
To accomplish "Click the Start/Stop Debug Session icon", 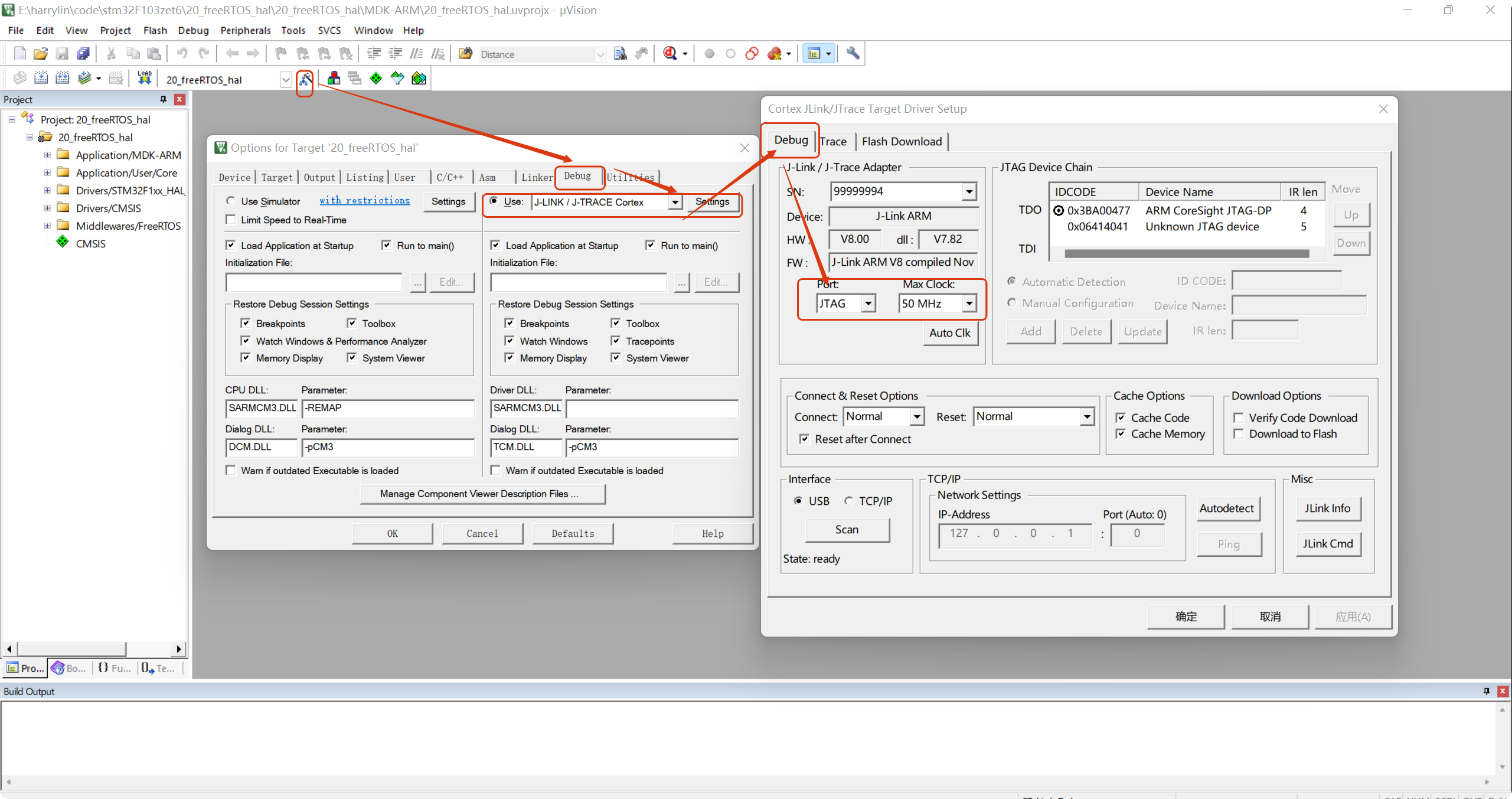I will point(670,54).
